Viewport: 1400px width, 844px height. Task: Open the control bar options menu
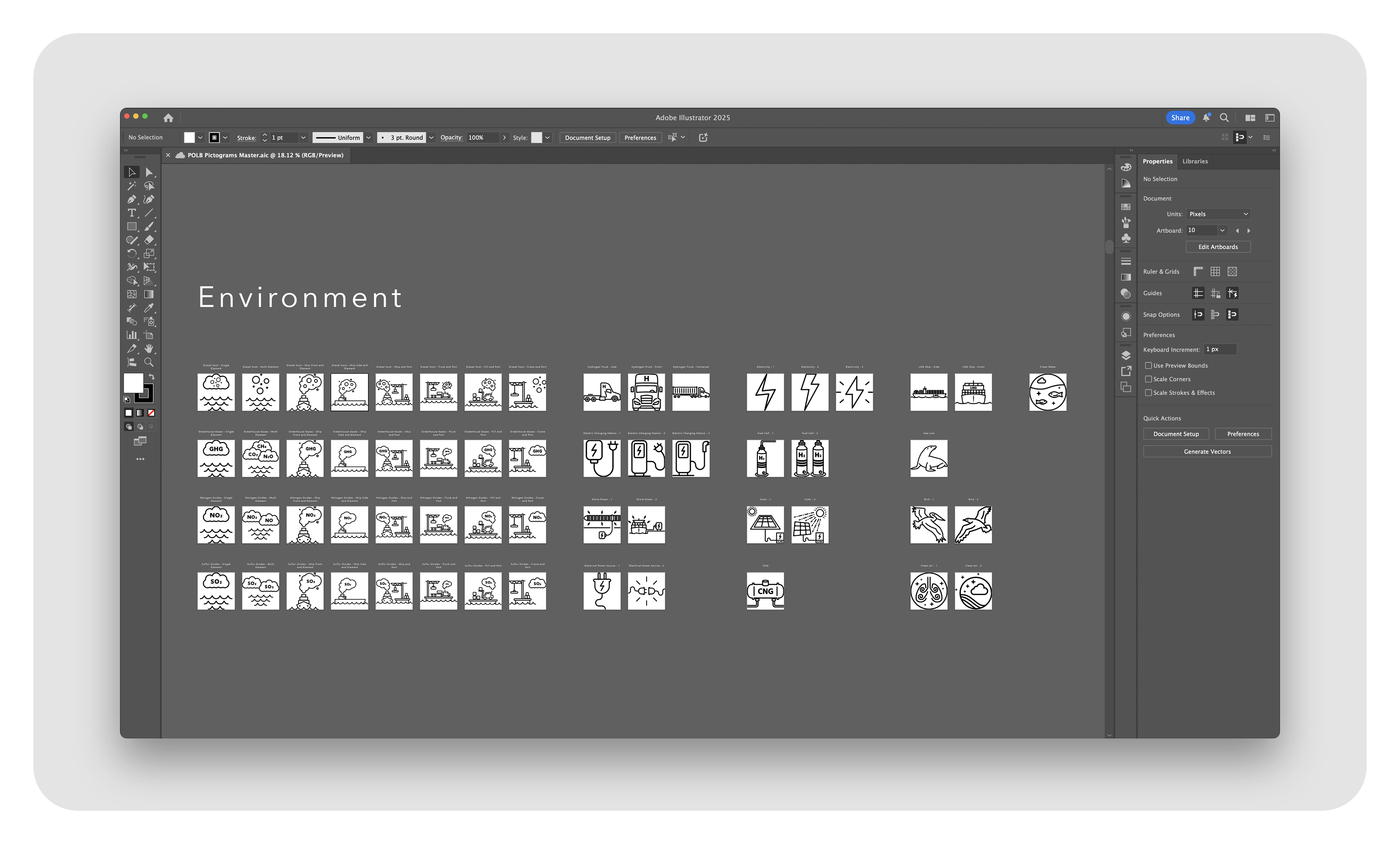pos(1267,137)
